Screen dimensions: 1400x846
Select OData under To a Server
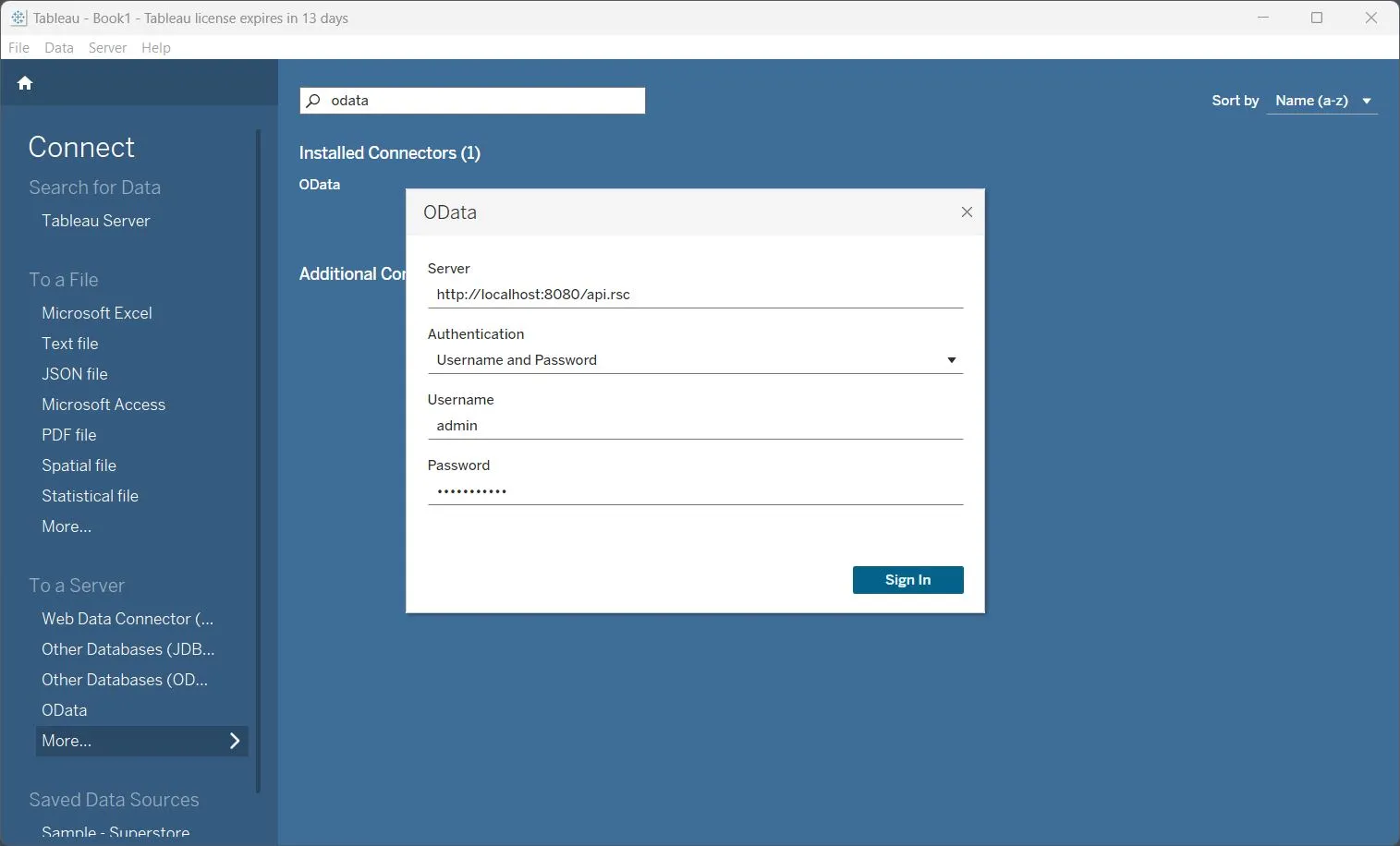64,709
